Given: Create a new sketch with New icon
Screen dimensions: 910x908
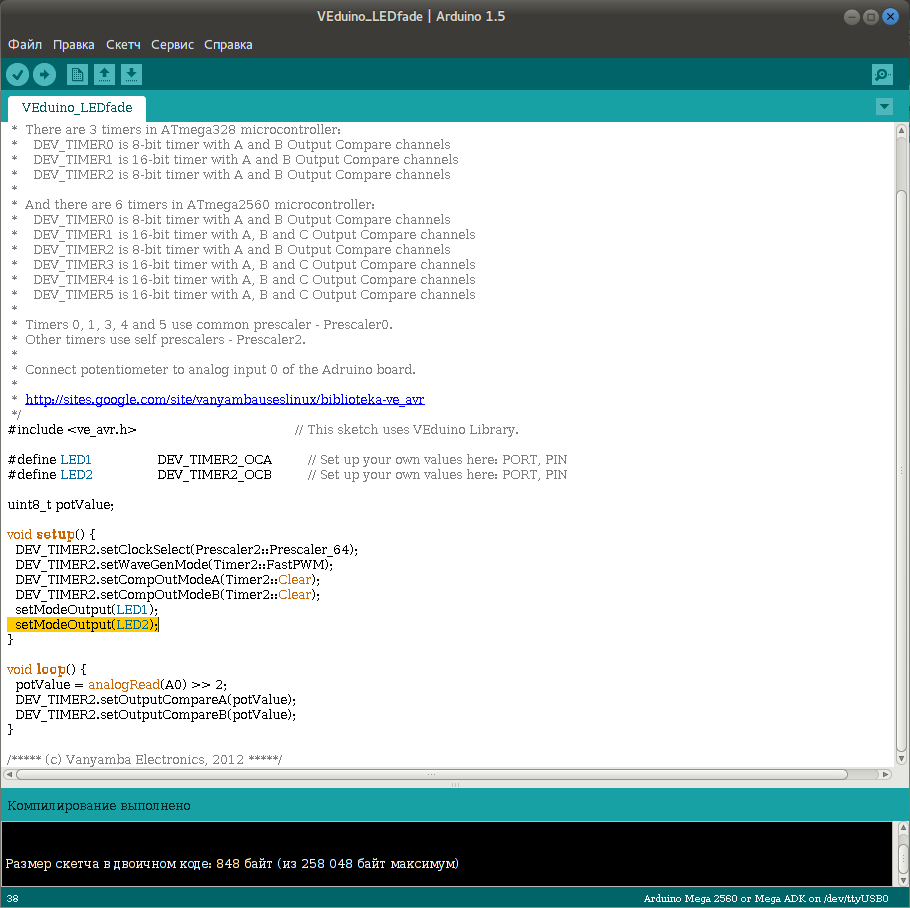Looking at the screenshot, I should click(x=77, y=74).
